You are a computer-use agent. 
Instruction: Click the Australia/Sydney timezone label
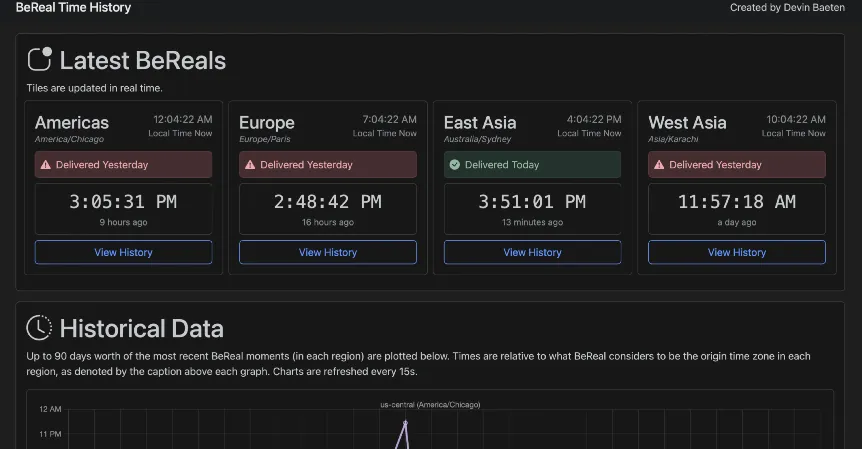point(477,139)
